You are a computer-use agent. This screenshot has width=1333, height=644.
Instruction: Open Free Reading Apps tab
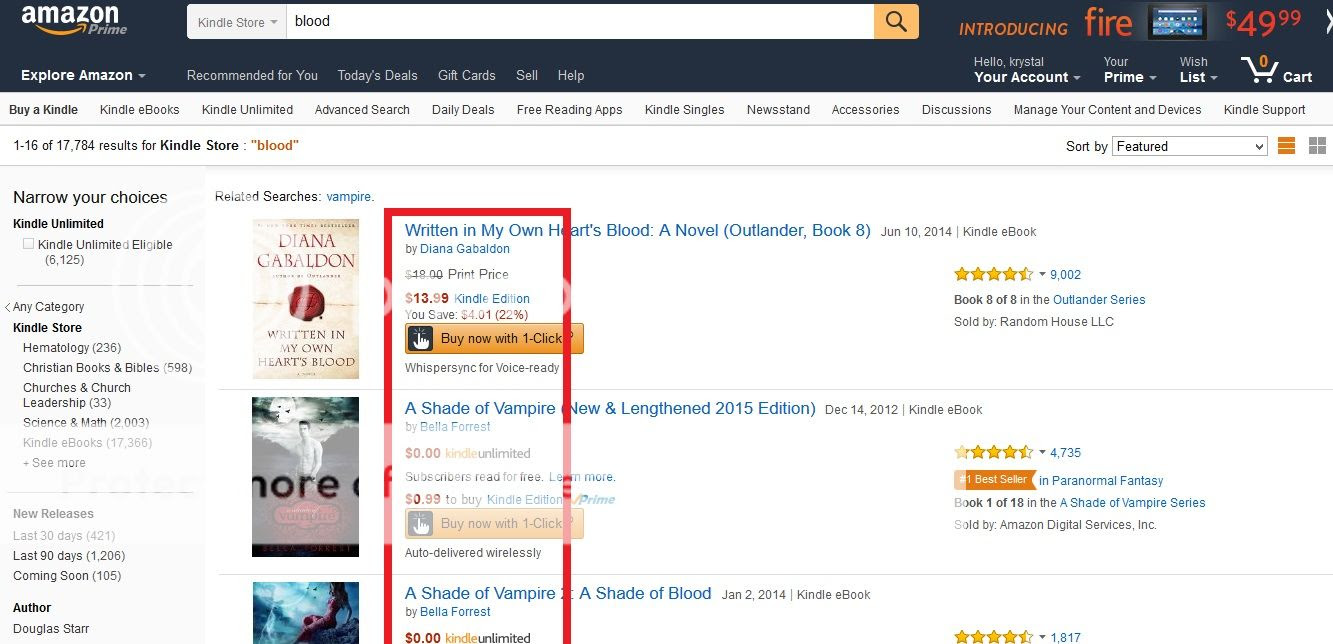(x=569, y=110)
